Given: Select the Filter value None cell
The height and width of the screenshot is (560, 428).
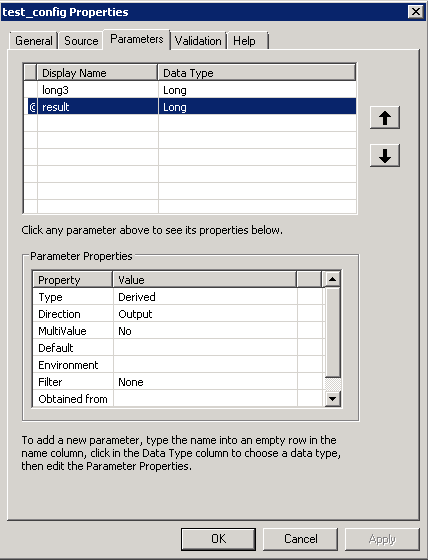Looking at the screenshot, I should click(x=205, y=382).
